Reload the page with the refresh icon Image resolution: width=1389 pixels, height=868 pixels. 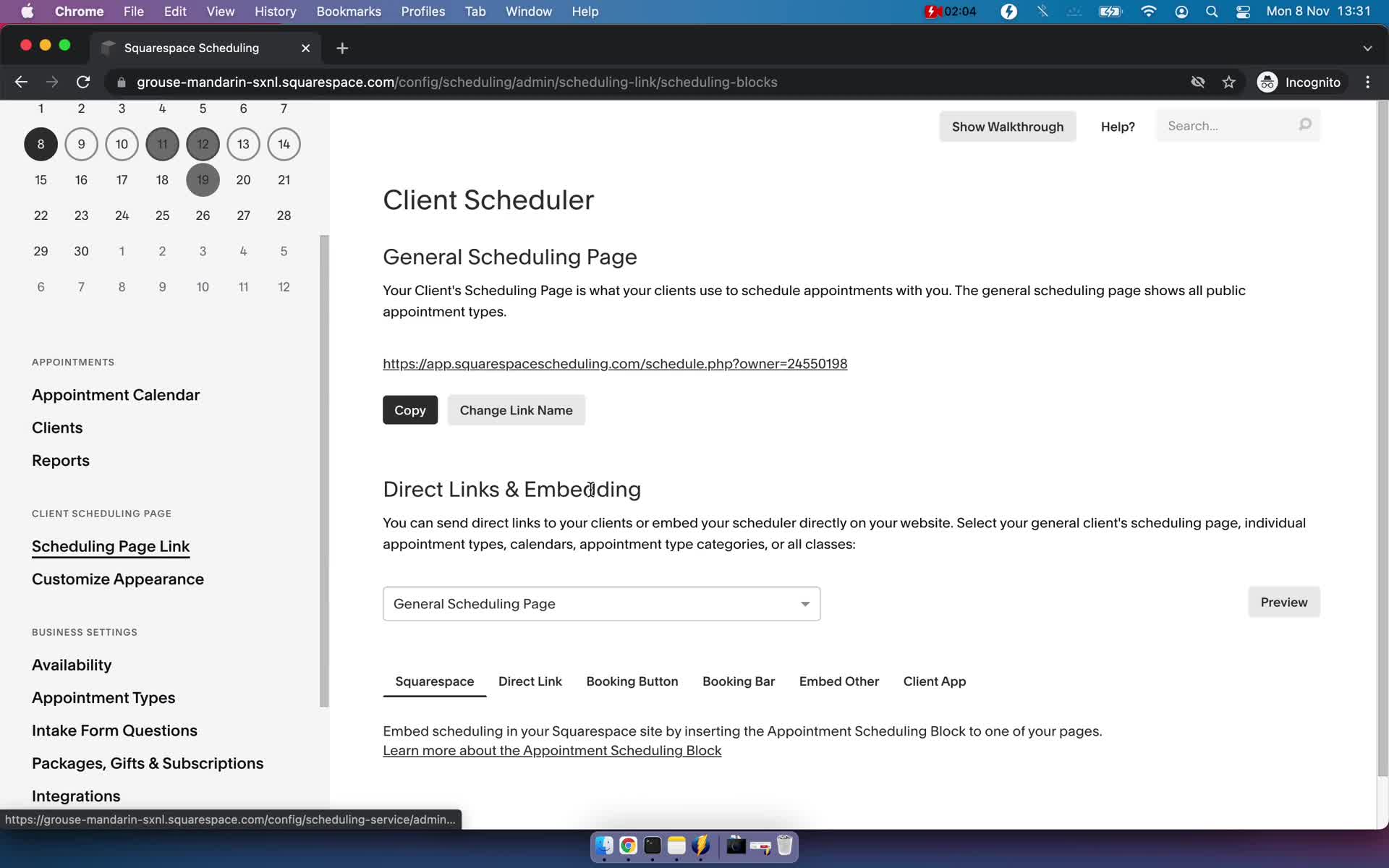click(x=83, y=82)
